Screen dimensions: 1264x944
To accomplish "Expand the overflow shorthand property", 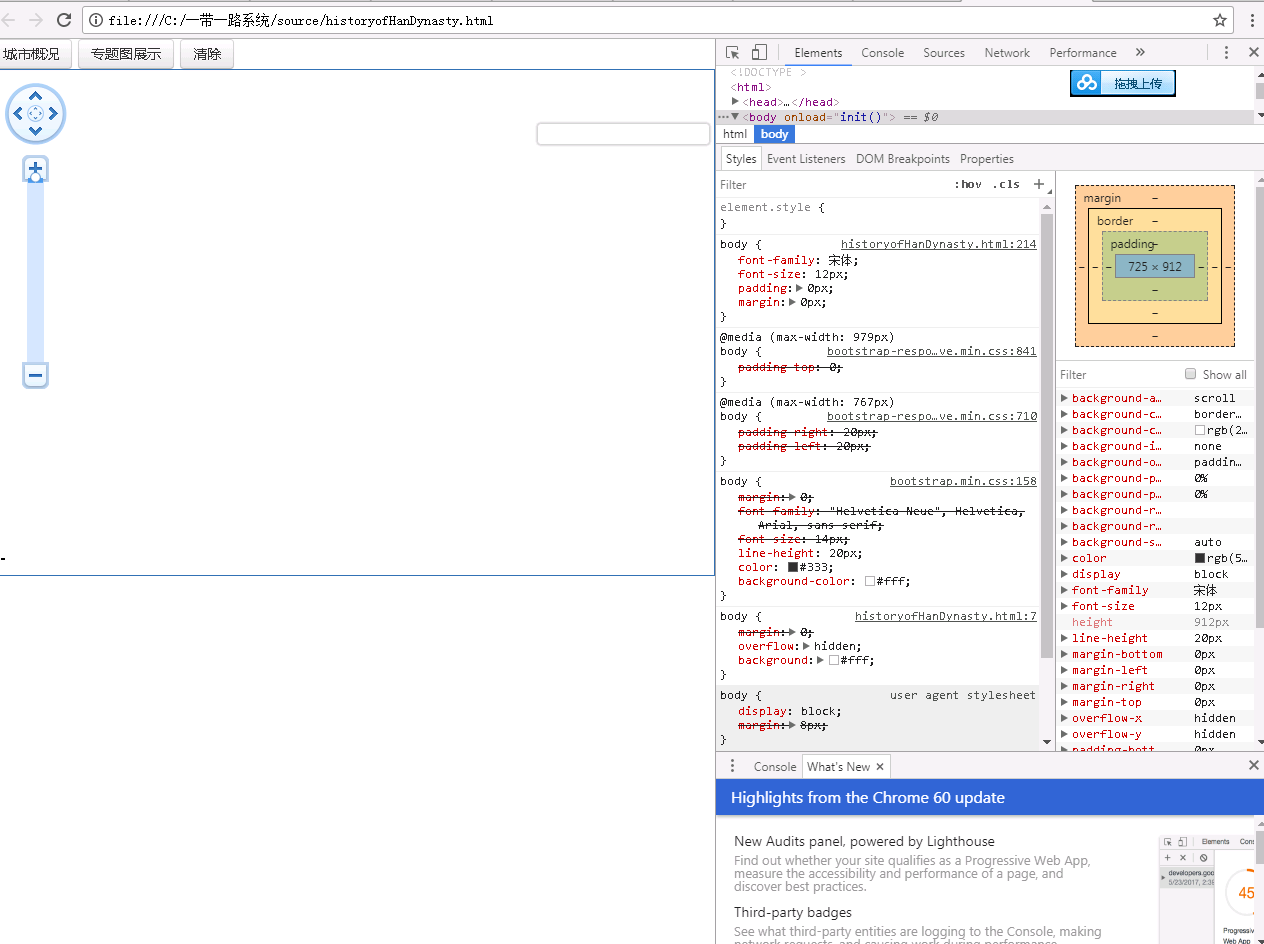I will click(807, 646).
